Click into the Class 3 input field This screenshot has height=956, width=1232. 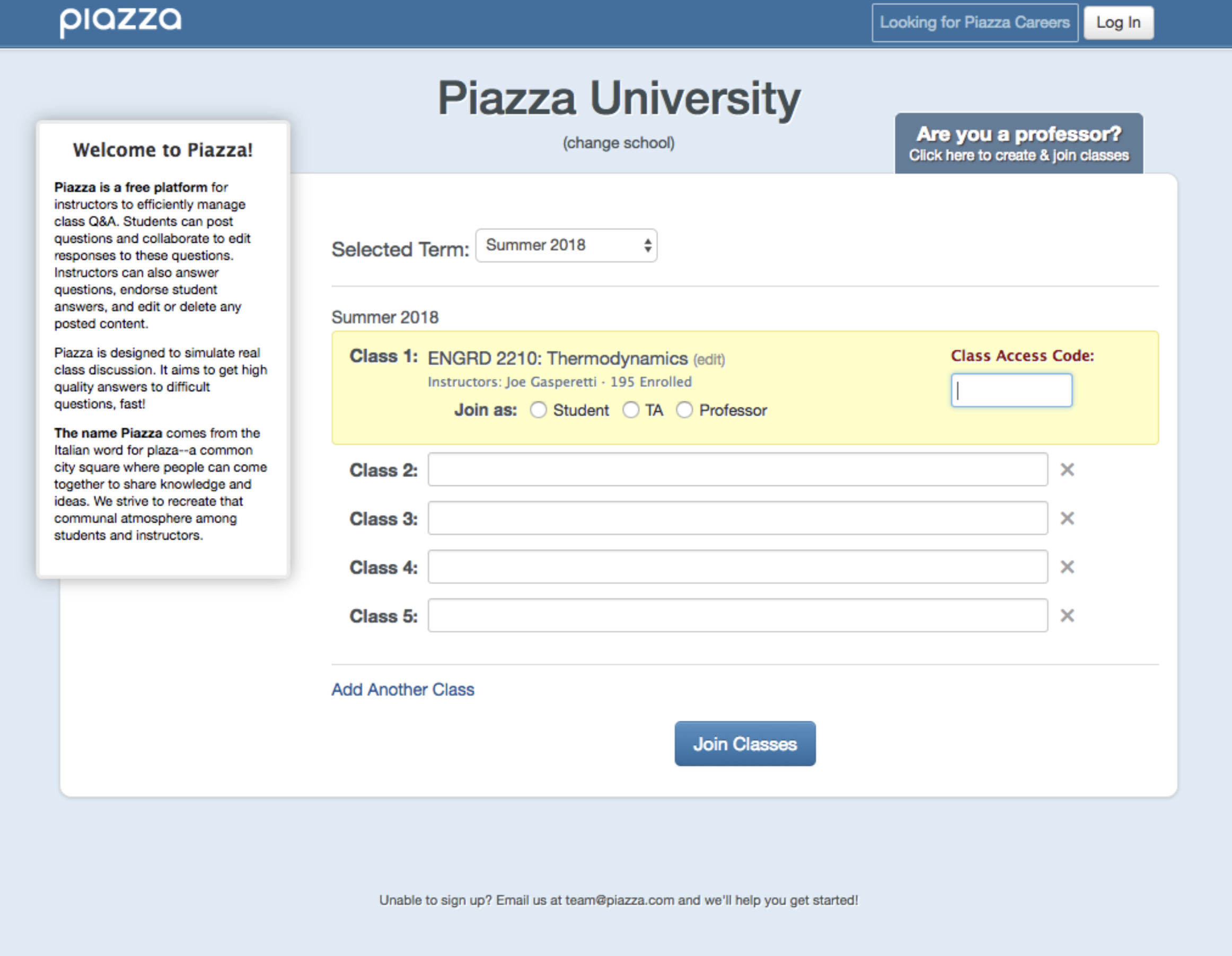737,518
